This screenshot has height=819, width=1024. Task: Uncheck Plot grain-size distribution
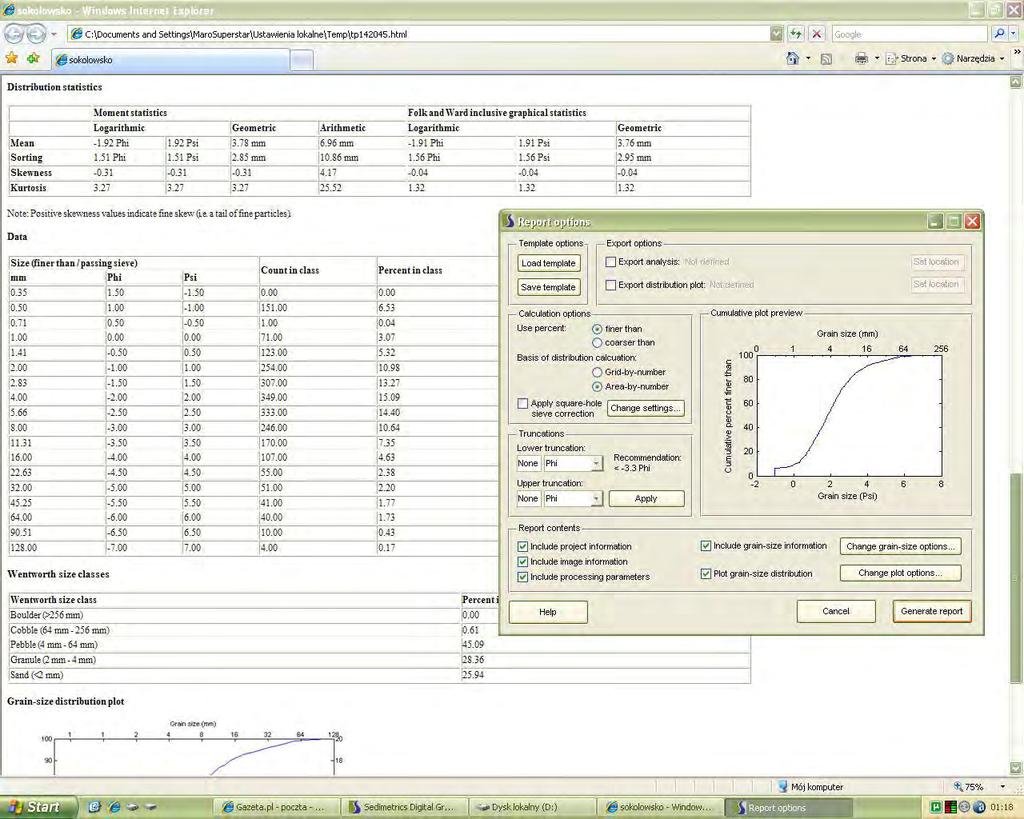tap(705, 573)
